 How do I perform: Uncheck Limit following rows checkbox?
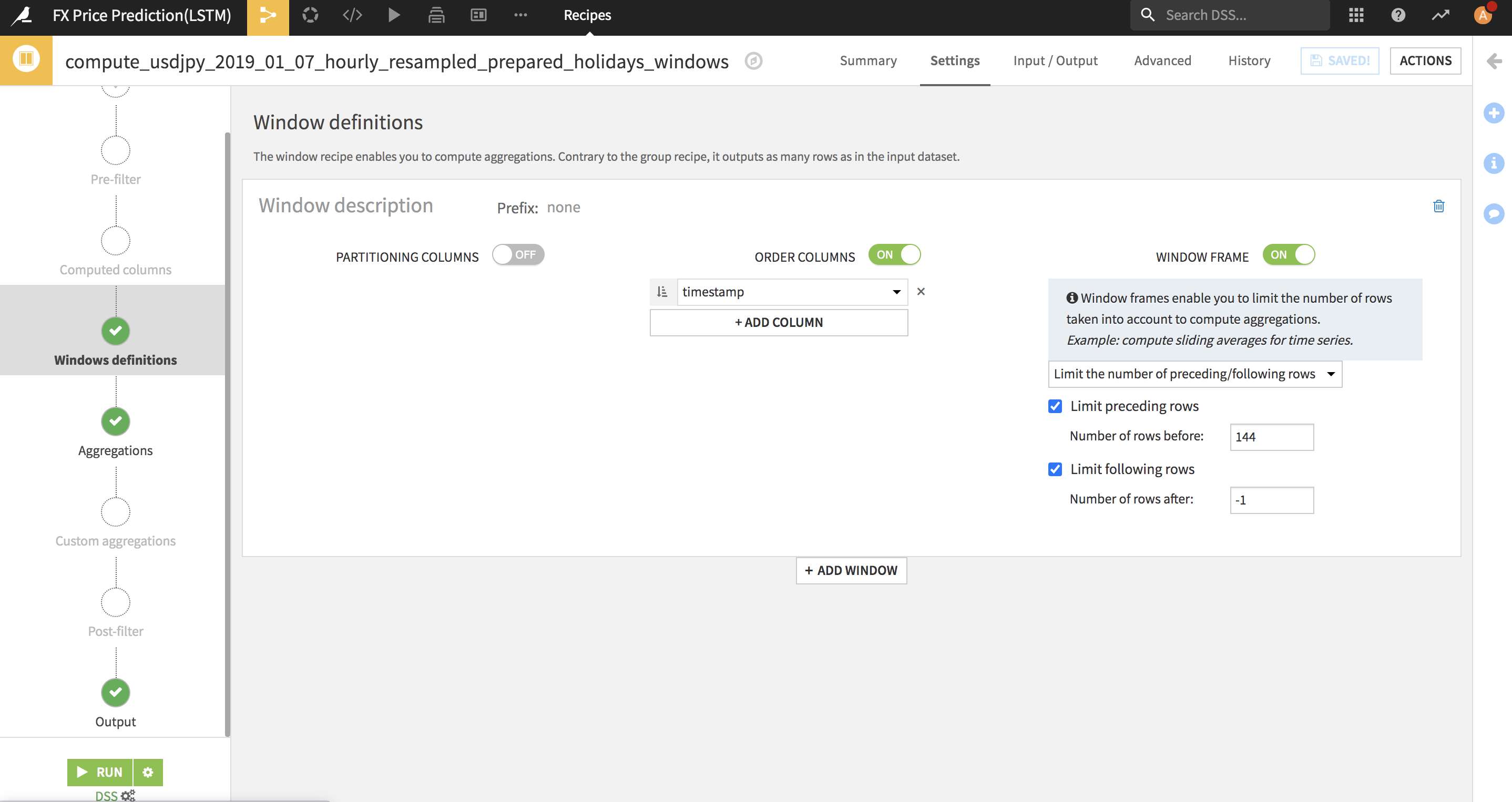tap(1055, 469)
